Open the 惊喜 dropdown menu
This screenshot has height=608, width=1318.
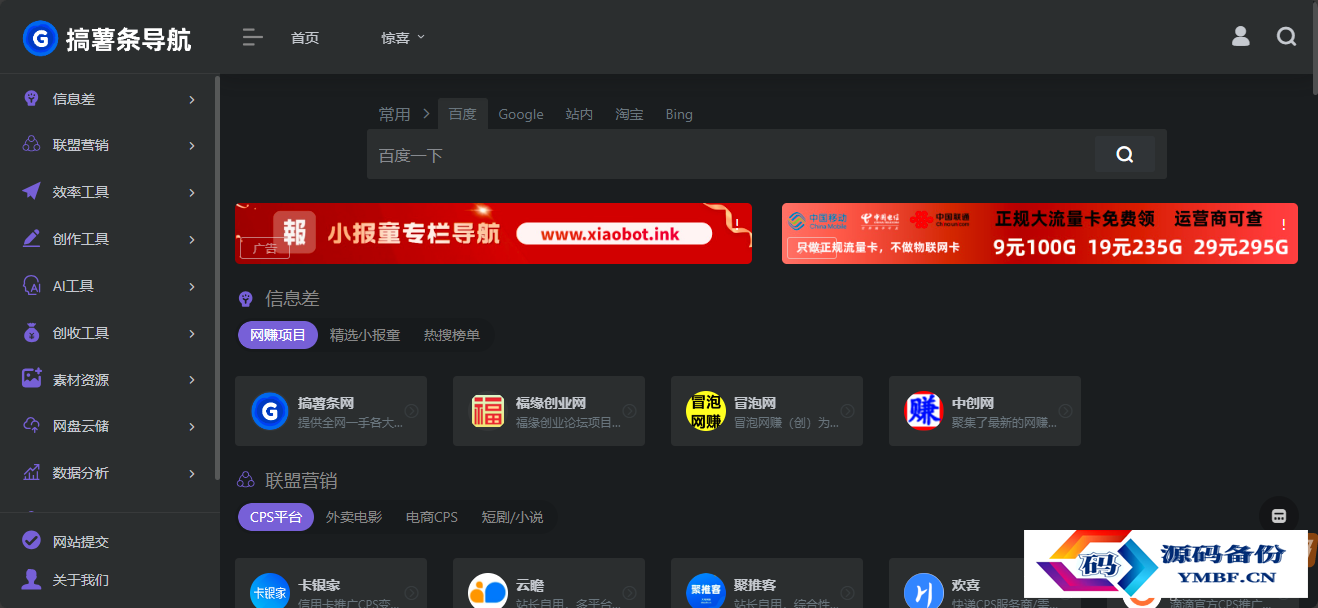[403, 38]
